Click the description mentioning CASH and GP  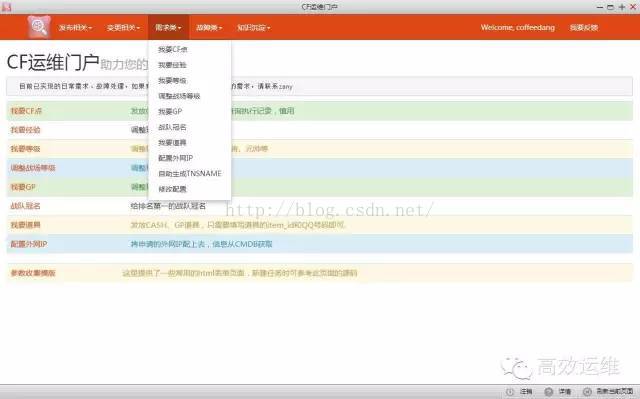point(238,225)
